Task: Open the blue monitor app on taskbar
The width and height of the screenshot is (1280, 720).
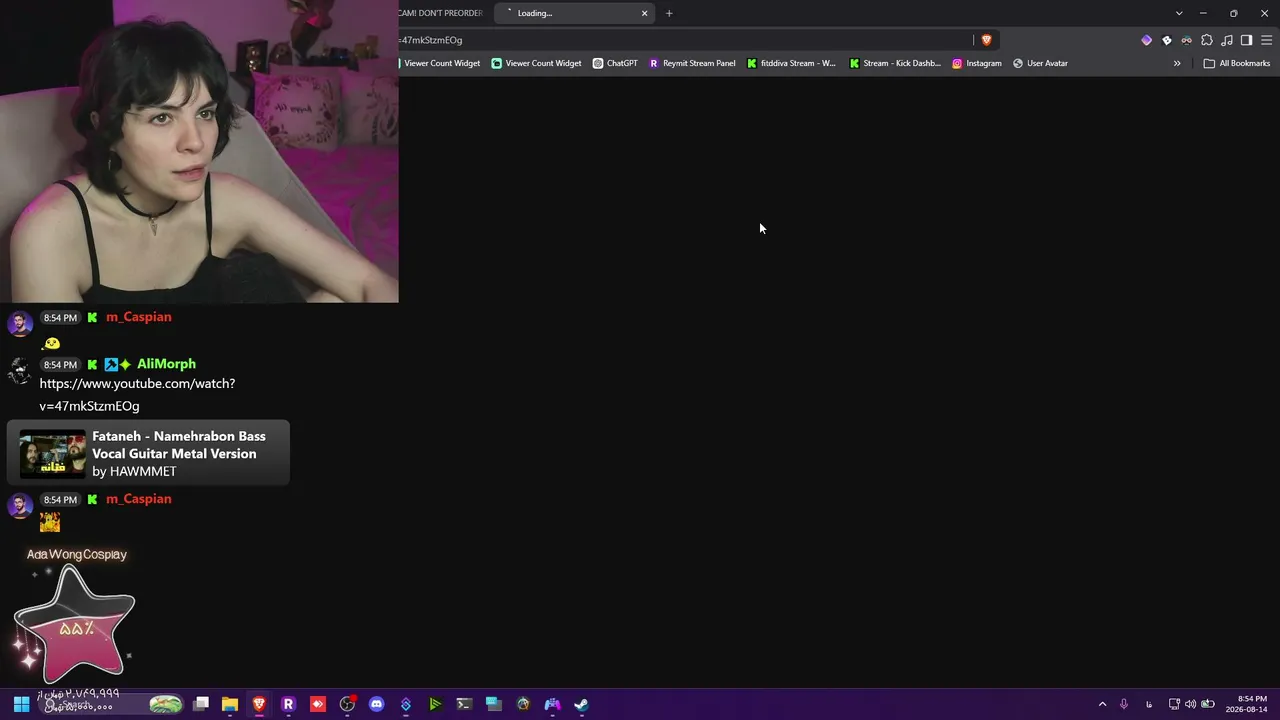Action: point(493,704)
